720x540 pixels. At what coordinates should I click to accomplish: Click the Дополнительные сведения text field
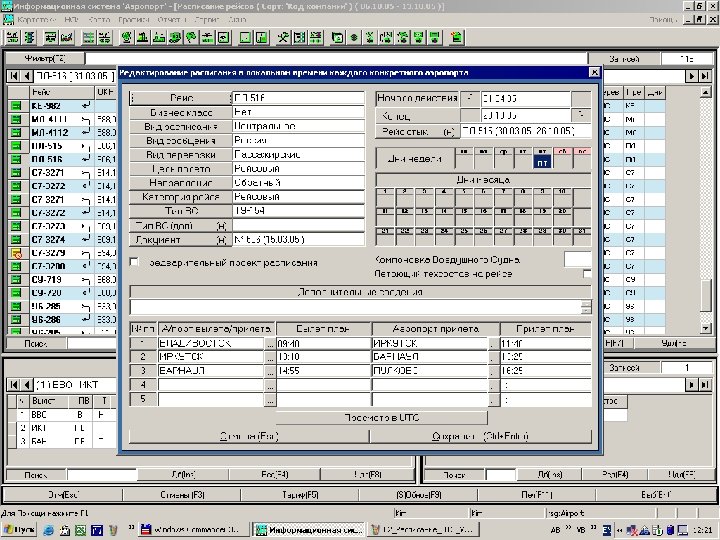tap(355, 307)
